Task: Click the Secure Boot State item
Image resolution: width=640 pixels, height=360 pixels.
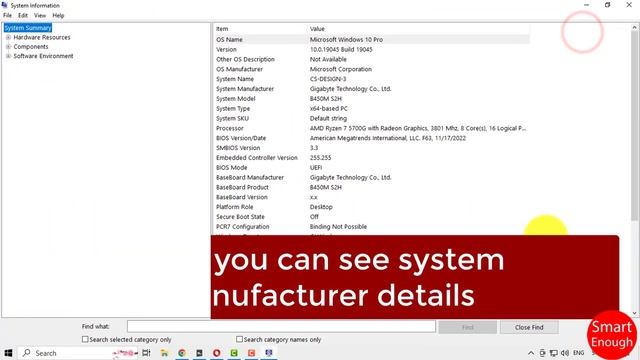Action: pos(240,217)
